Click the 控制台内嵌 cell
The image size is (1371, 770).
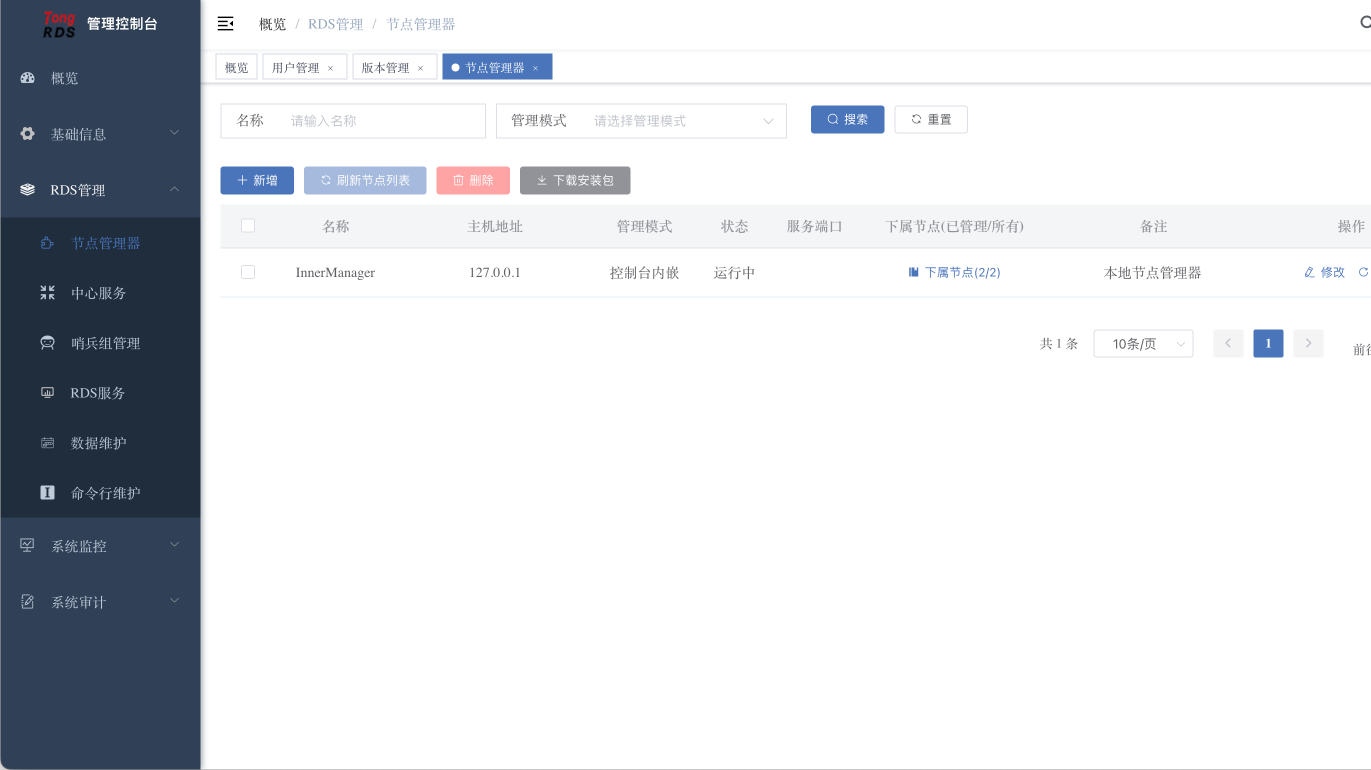tap(644, 272)
